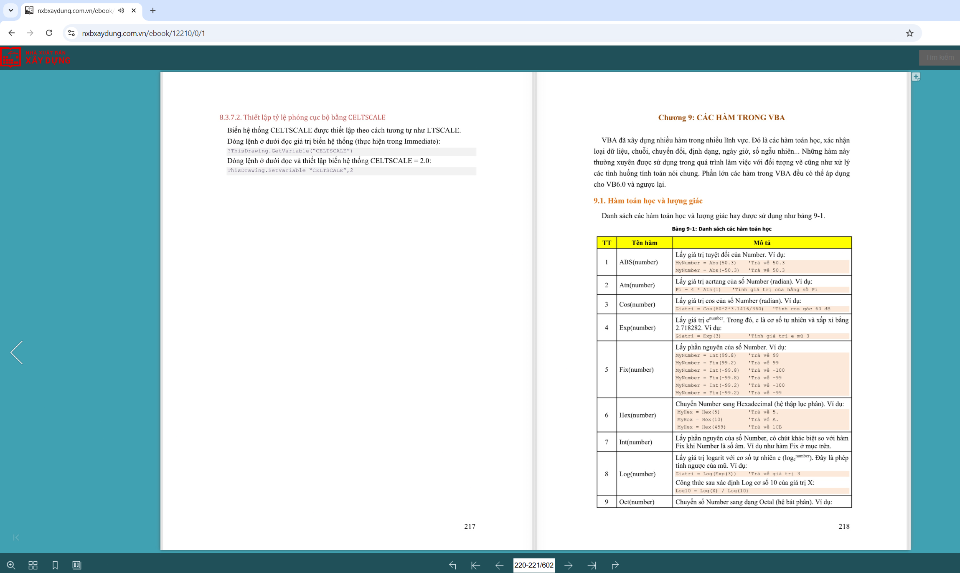Image resolution: width=960 pixels, height=573 pixels.
Task: Jump to the first page of ebook
Action: click(476, 565)
